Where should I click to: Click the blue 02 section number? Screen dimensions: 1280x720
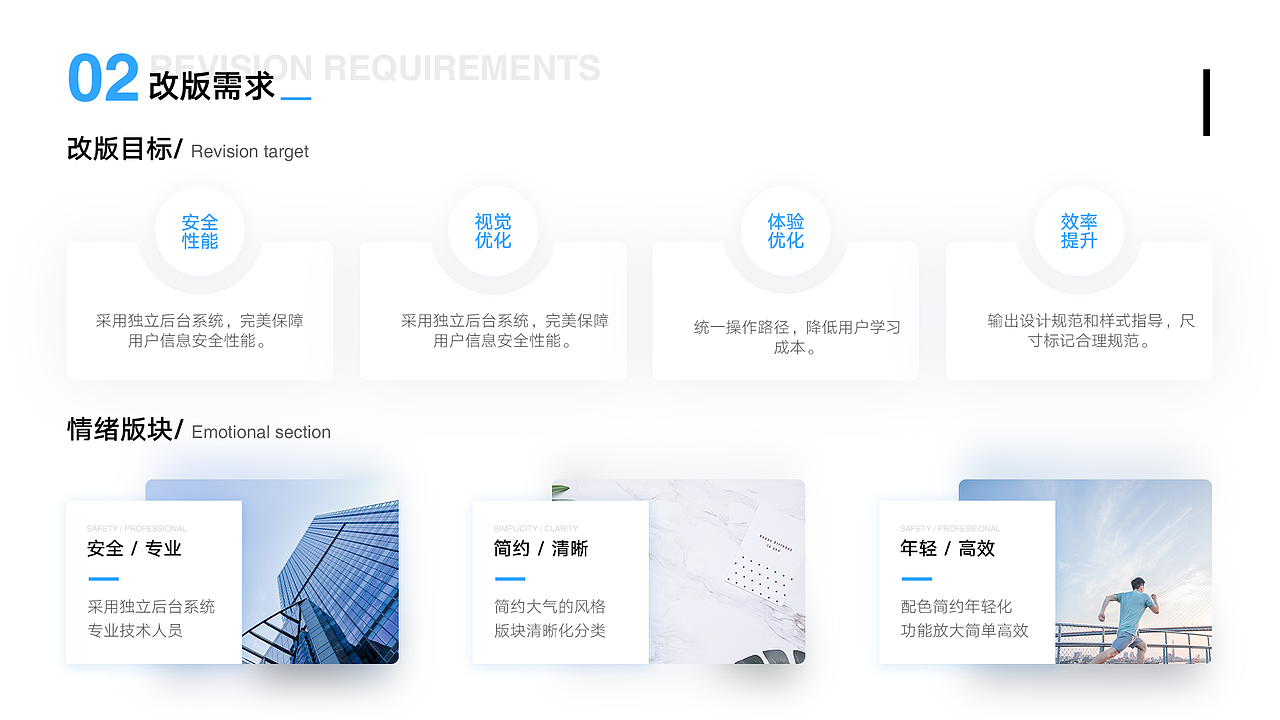click(x=102, y=78)
